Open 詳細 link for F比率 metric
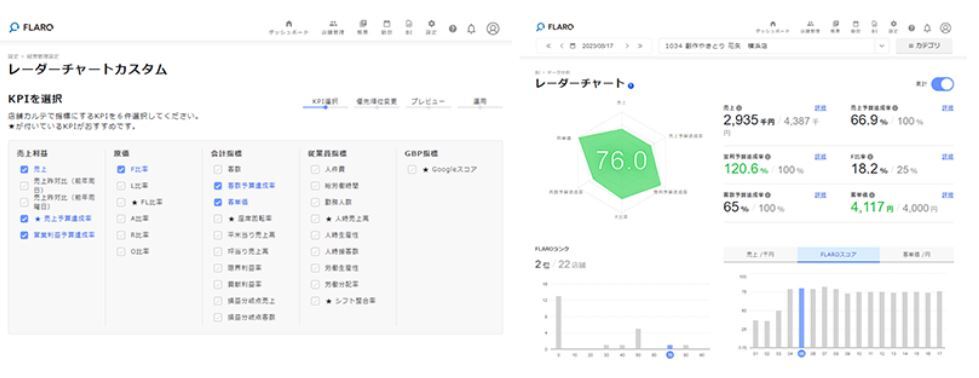Image resolution: width=979 pixels, height=378 pixels. click(947, 156)
